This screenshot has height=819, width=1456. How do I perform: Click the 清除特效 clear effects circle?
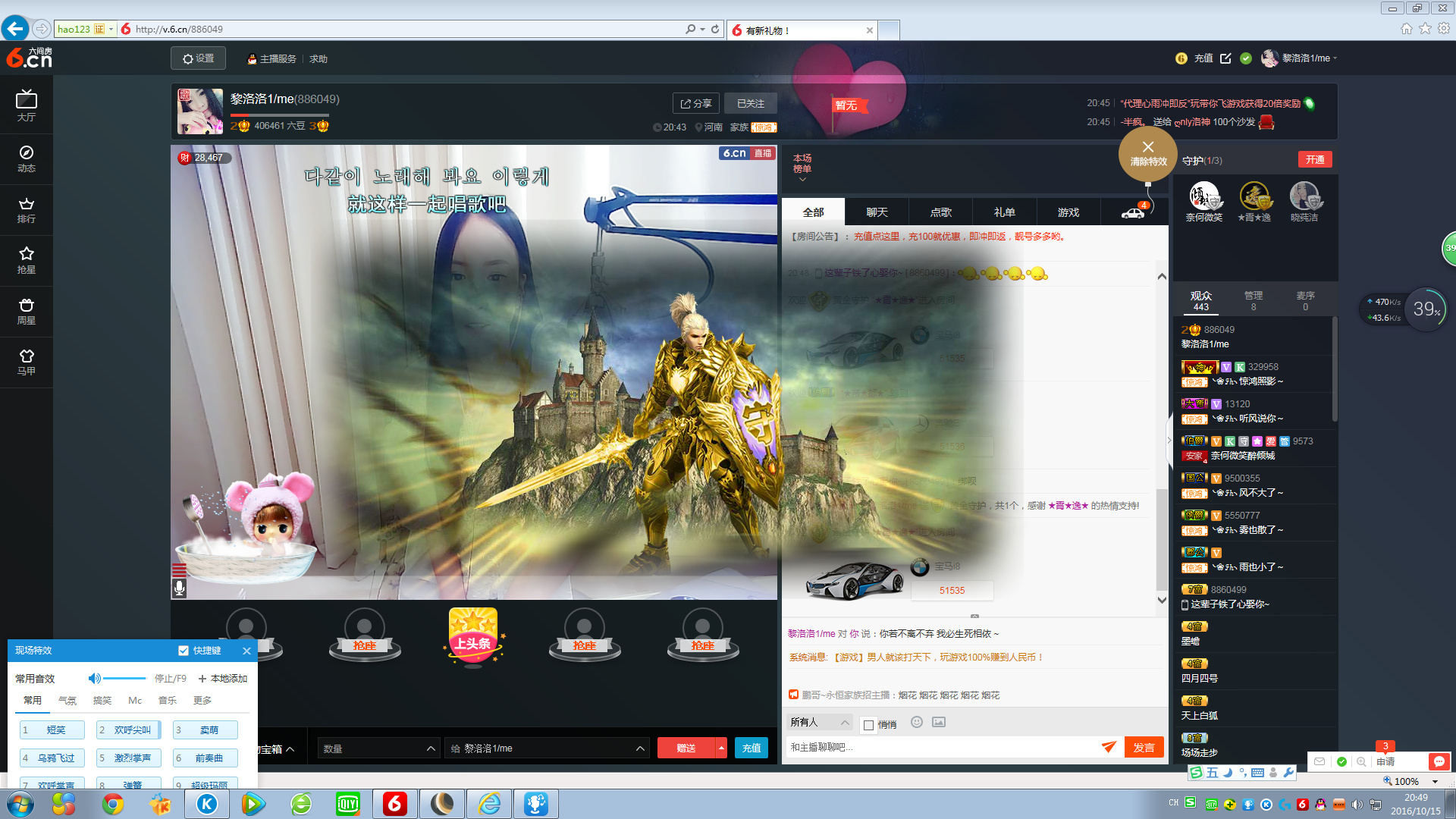(x=1148, y=153)
